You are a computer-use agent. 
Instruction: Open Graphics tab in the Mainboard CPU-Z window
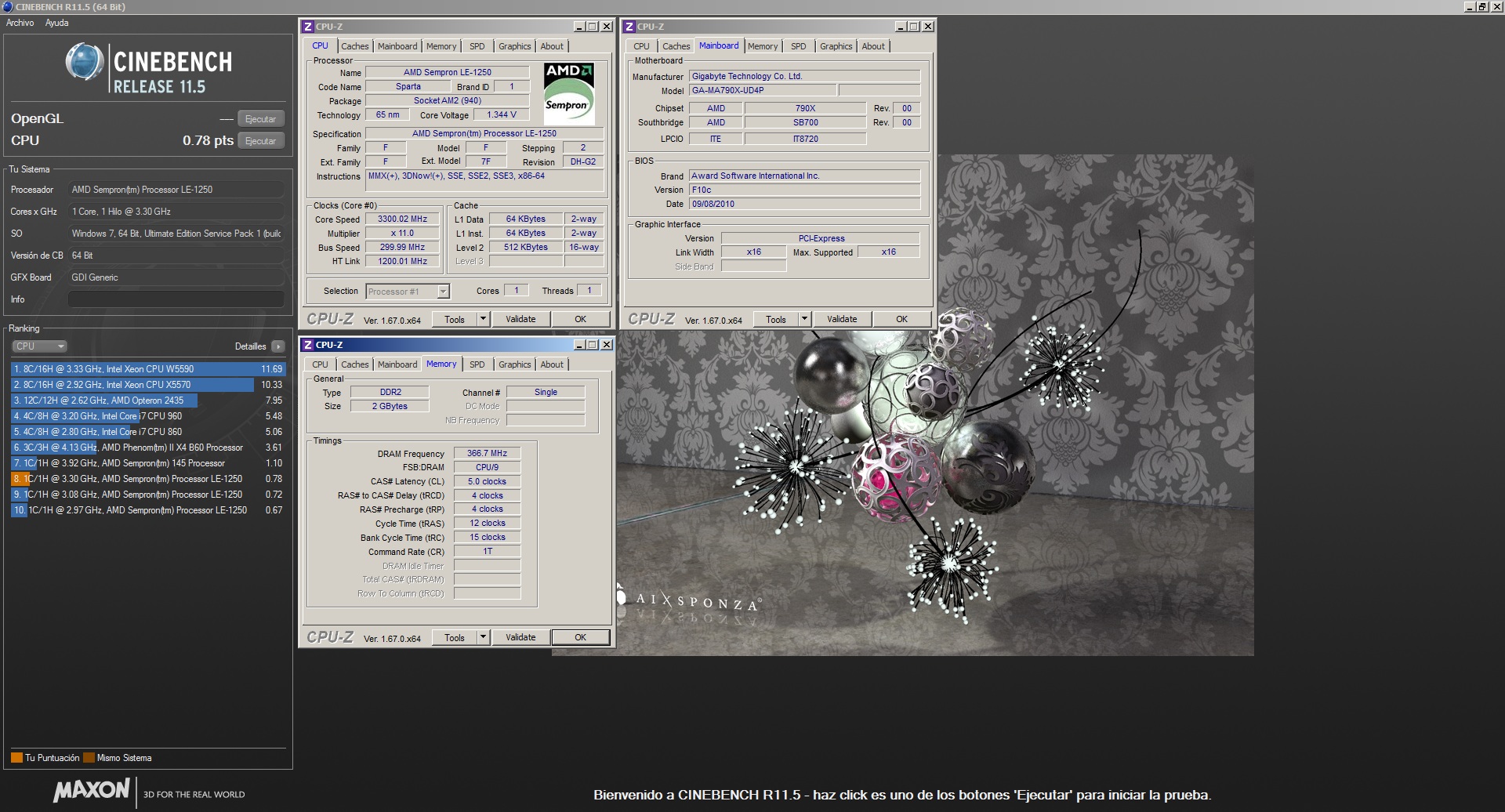click(836, 46)
